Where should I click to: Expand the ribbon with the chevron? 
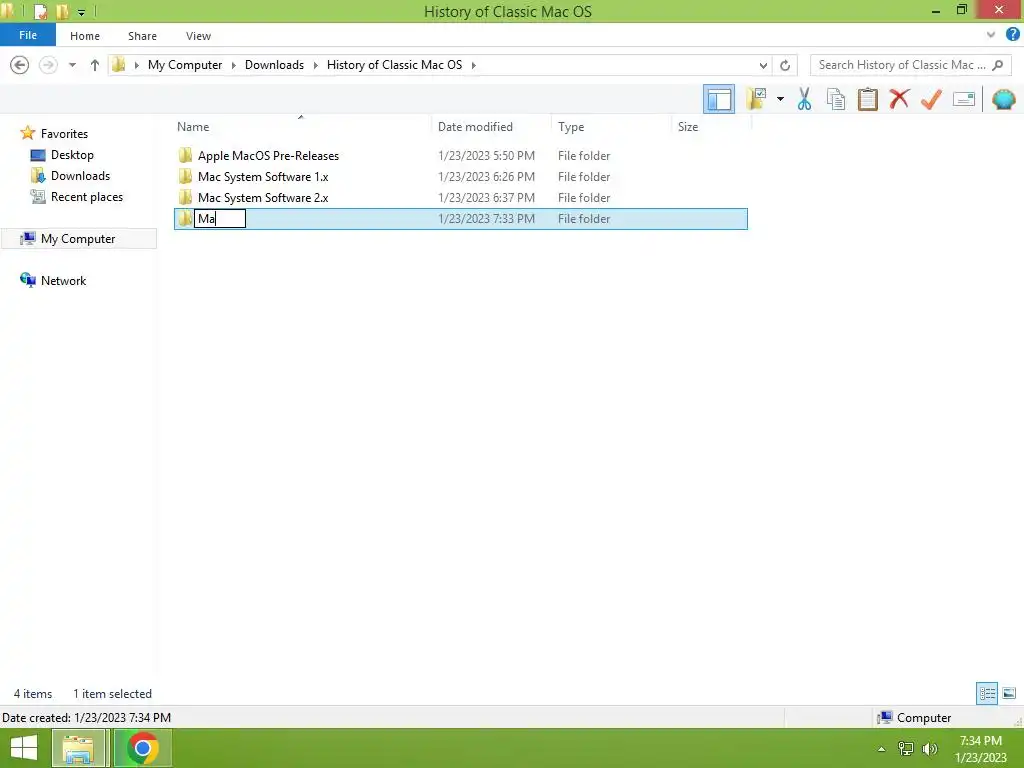991,35
